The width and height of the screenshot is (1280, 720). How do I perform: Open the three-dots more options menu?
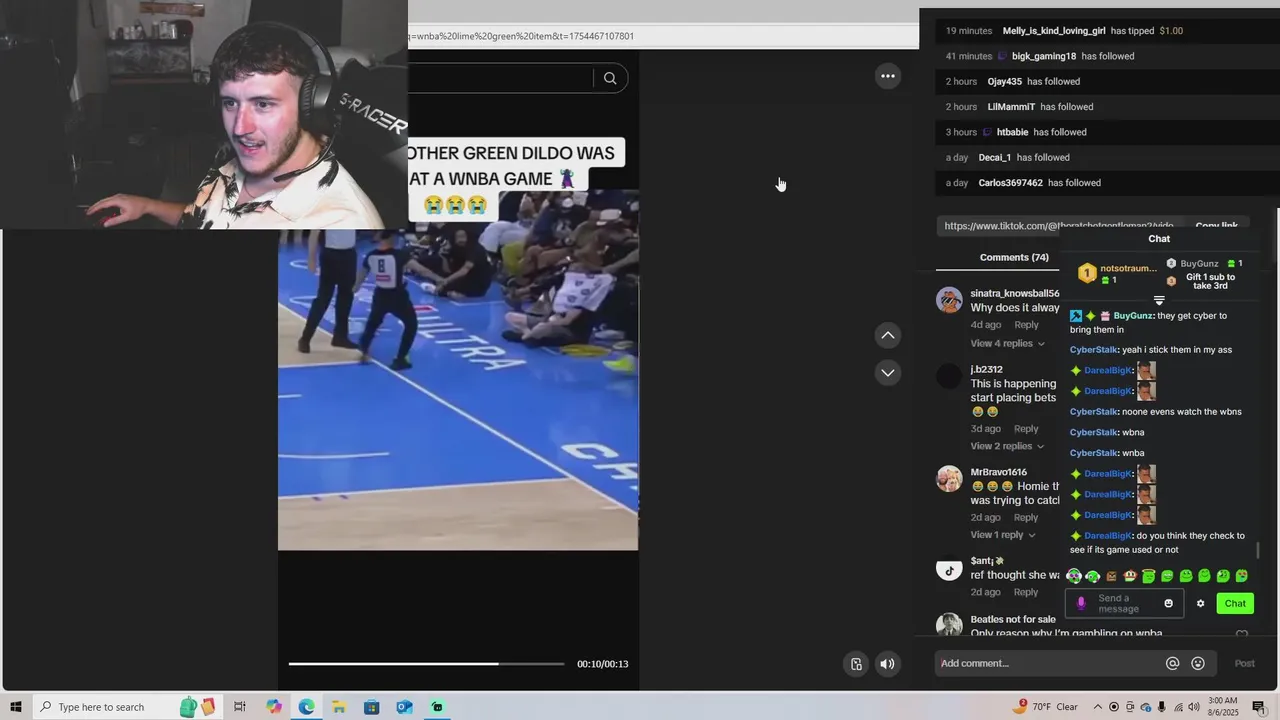pos(888,76)
